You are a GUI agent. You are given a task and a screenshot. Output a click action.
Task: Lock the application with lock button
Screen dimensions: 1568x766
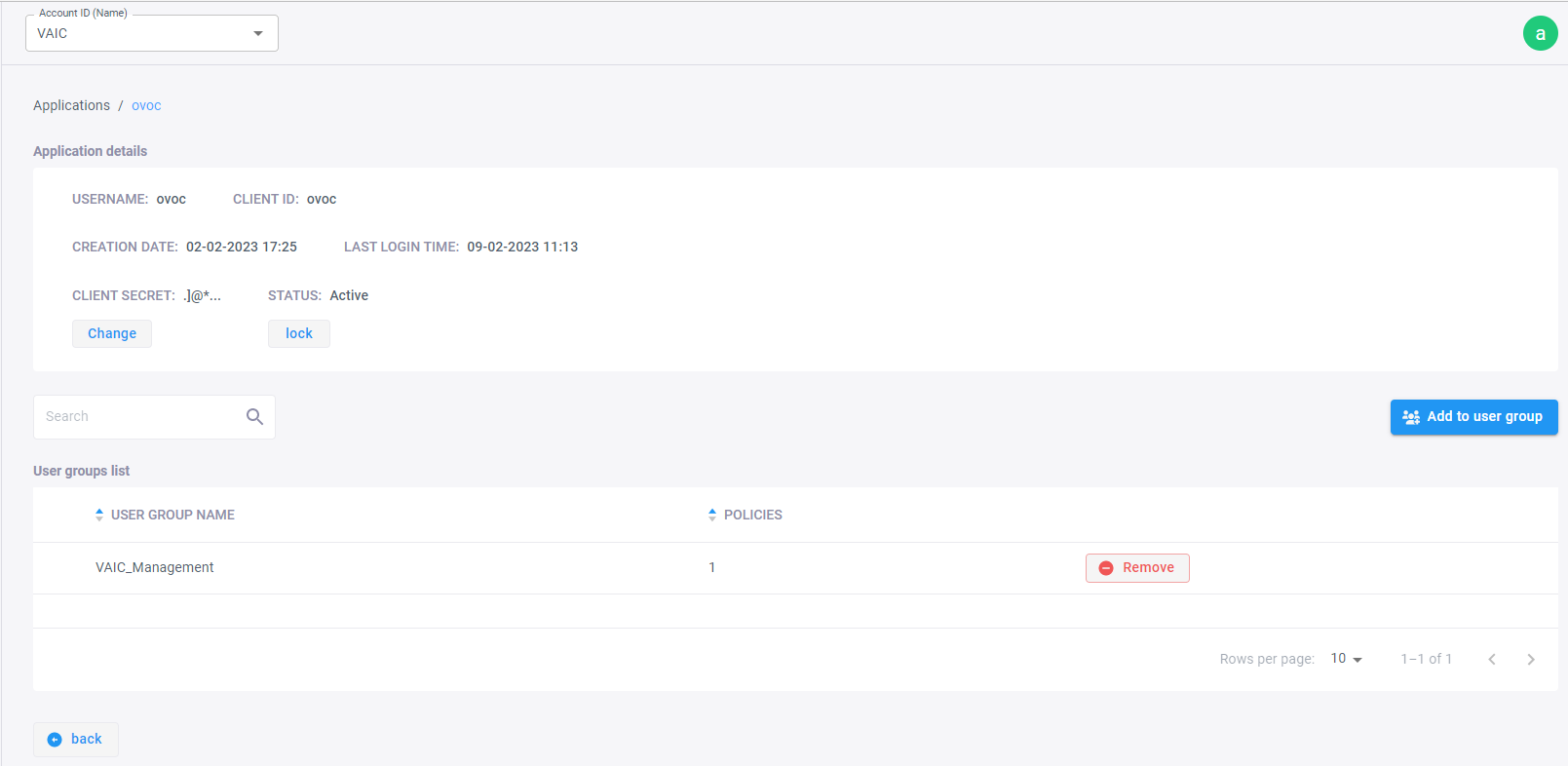pos(299,333)
